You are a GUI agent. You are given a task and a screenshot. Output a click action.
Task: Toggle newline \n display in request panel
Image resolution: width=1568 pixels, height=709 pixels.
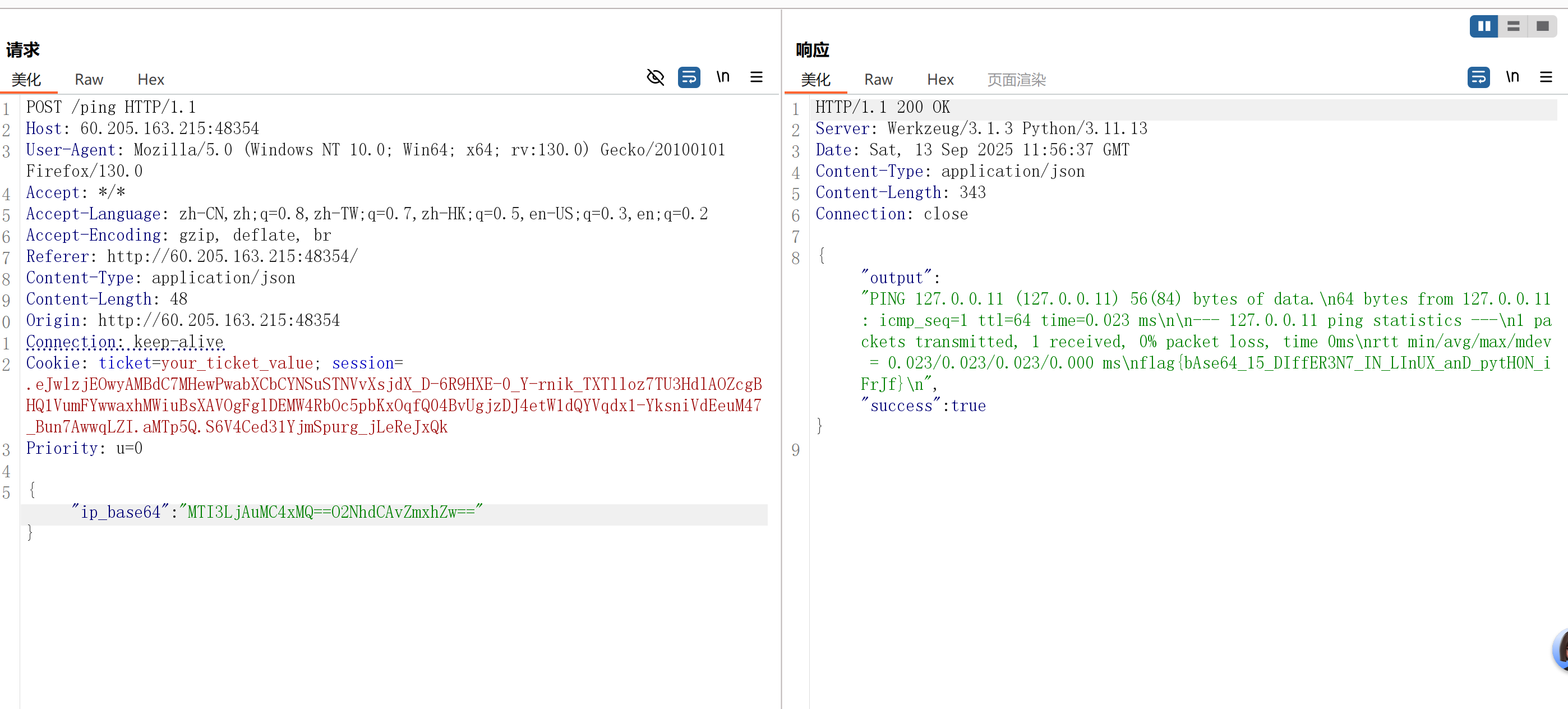point(722,77)
